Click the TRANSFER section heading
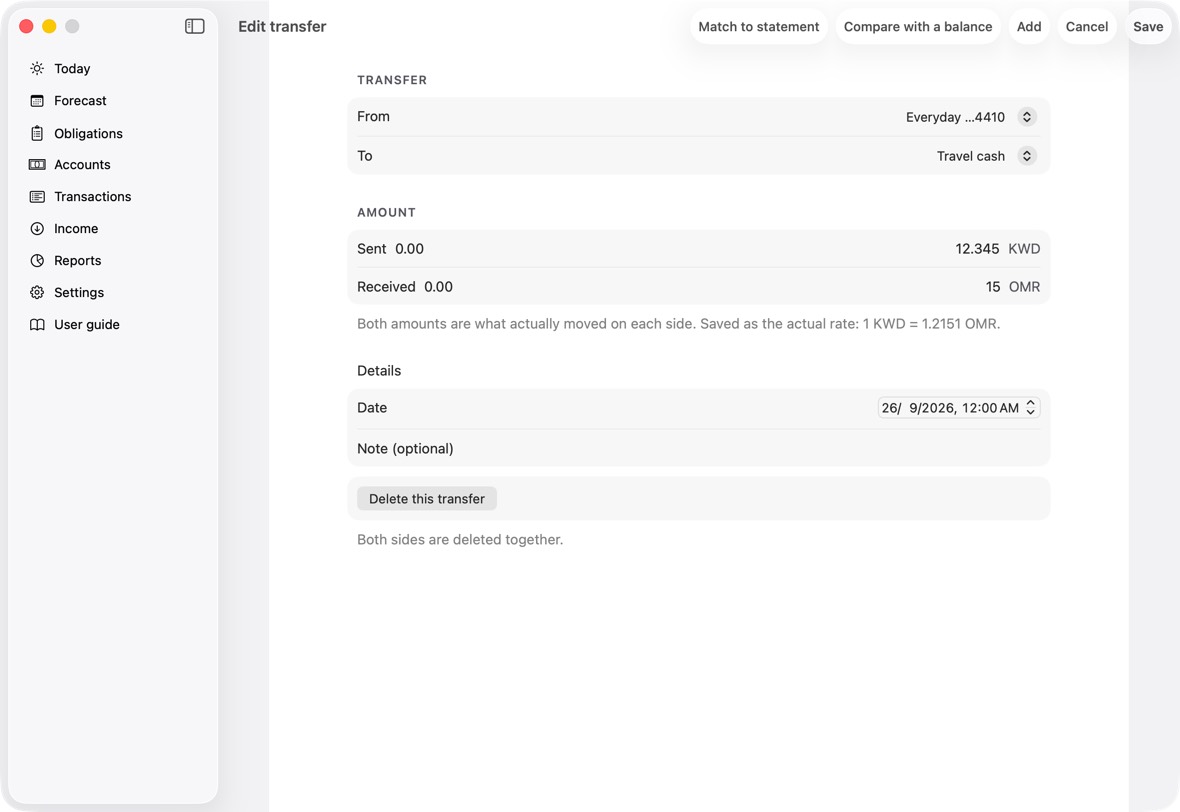Screen dimensions: 1180x812 click(392, 80)
